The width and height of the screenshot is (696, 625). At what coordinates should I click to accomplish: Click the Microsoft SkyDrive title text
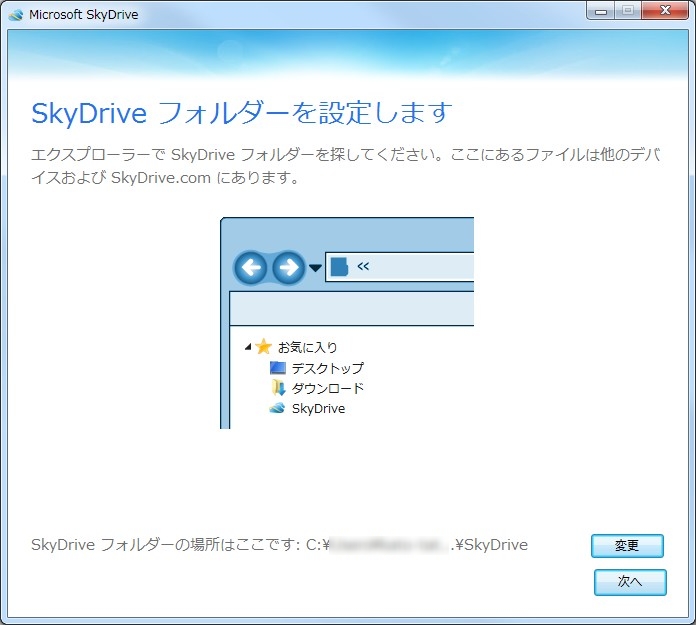[84, 15]
